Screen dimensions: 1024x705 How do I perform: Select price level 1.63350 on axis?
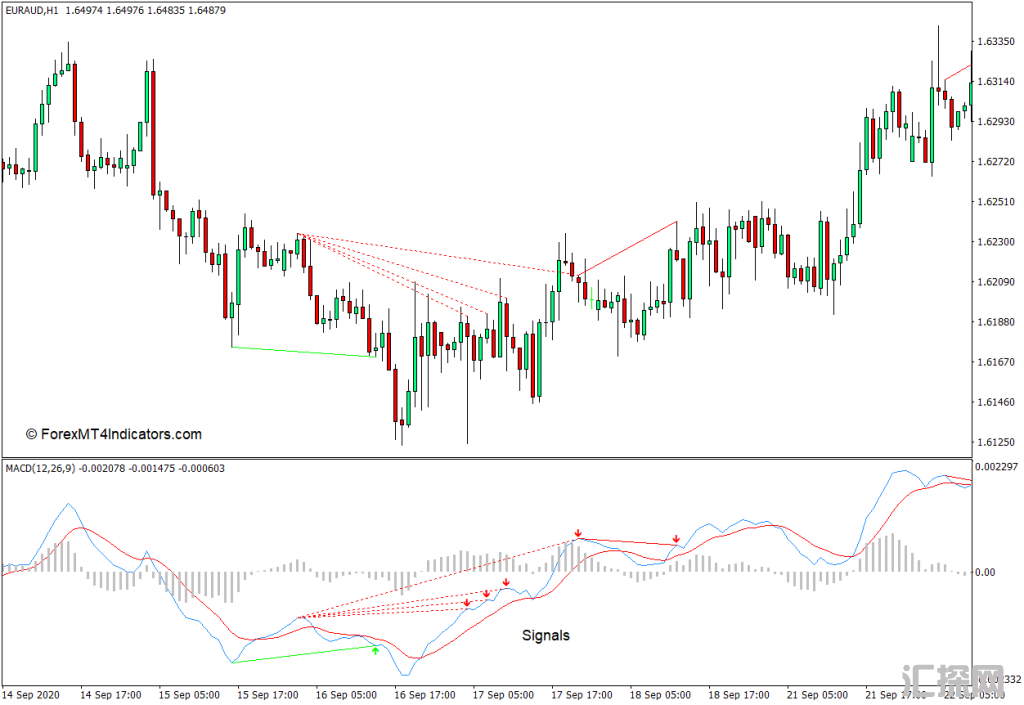[x=996, y=41]
